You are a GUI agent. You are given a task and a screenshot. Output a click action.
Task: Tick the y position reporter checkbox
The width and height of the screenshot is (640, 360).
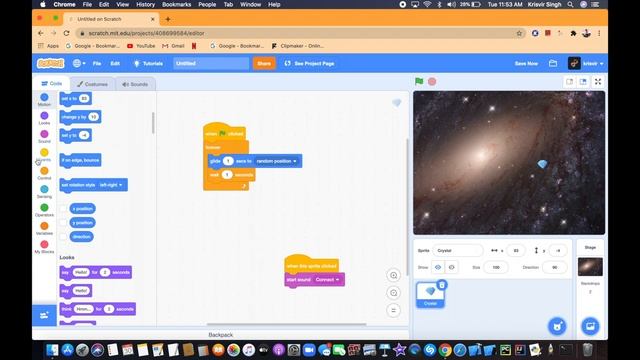coord(63,222)
